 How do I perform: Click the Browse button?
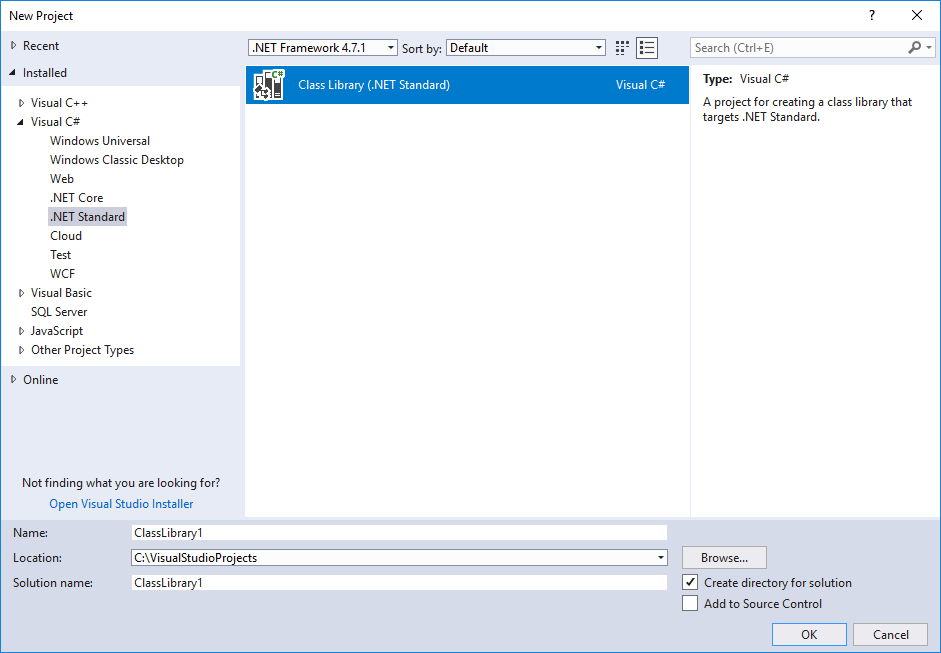[x=724, y=557]
